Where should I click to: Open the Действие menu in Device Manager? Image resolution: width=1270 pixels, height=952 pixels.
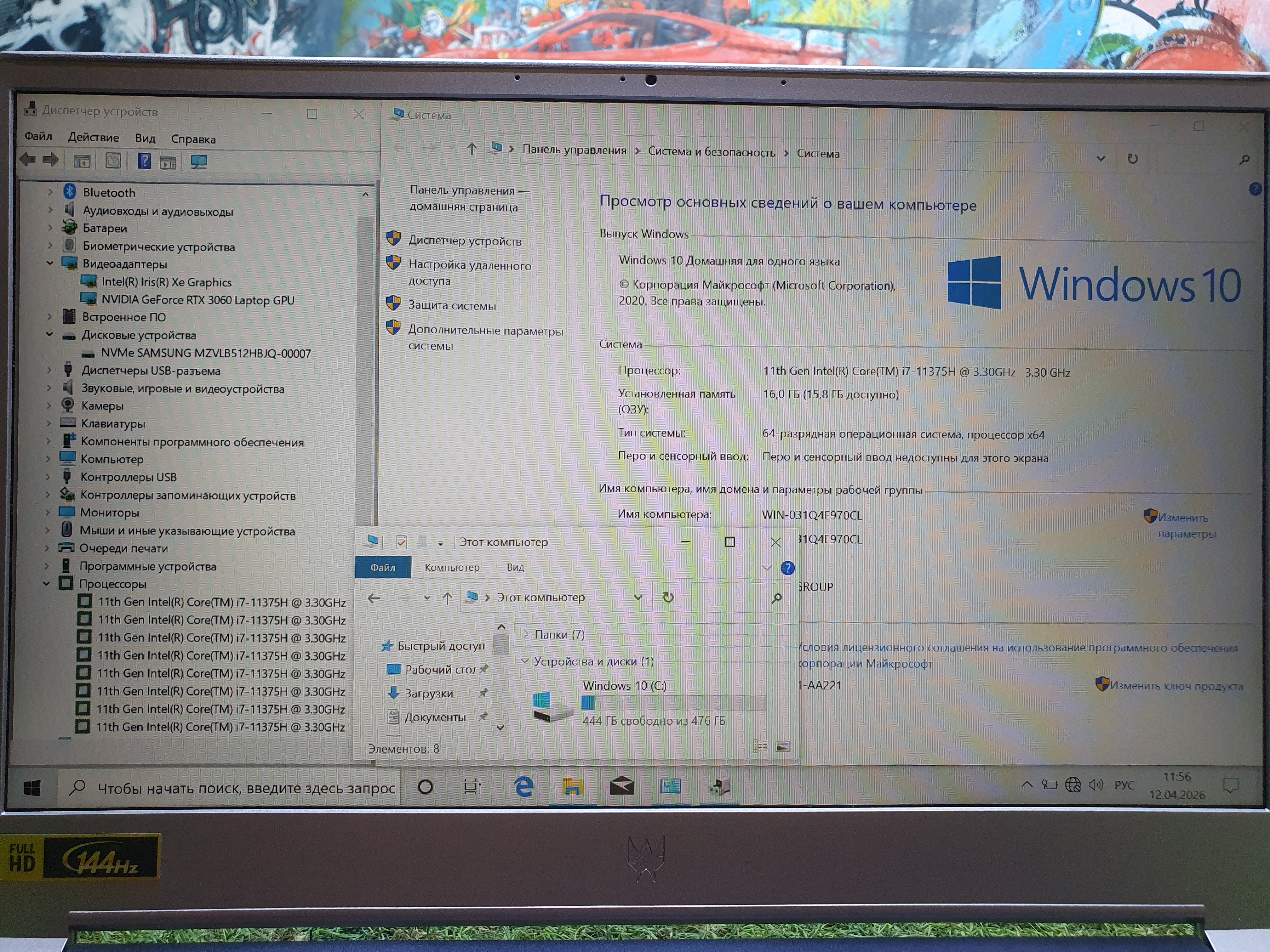pos(94,138)
